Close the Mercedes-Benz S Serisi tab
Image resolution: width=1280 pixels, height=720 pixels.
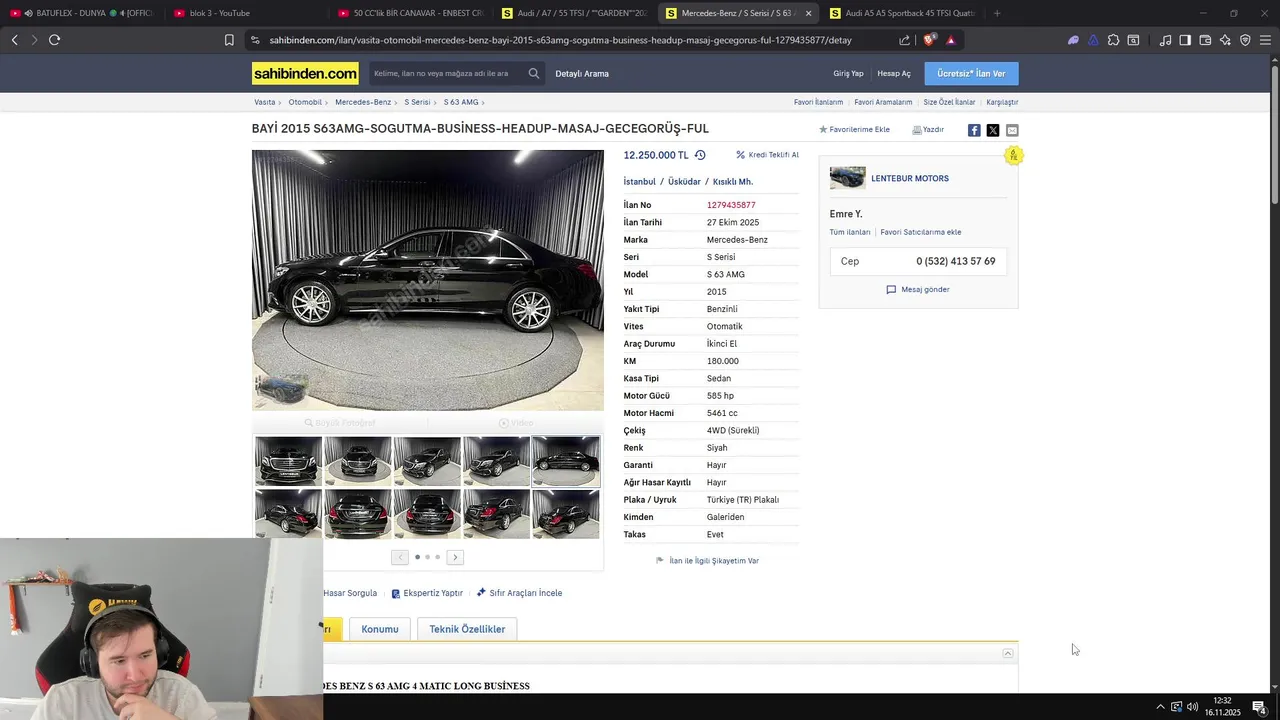click(x=808, y=13)
